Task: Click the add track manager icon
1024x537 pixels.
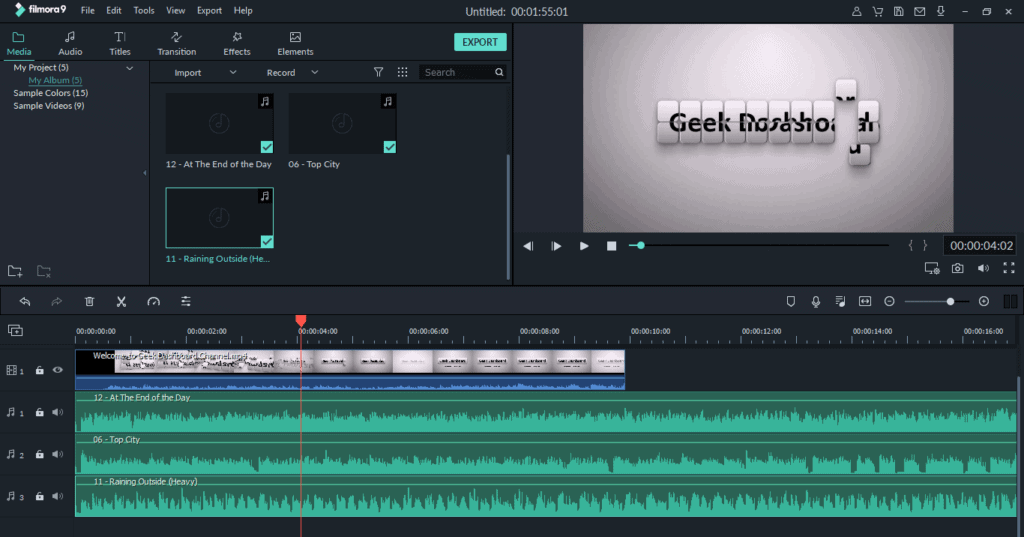Action: (x=15, y=331)
